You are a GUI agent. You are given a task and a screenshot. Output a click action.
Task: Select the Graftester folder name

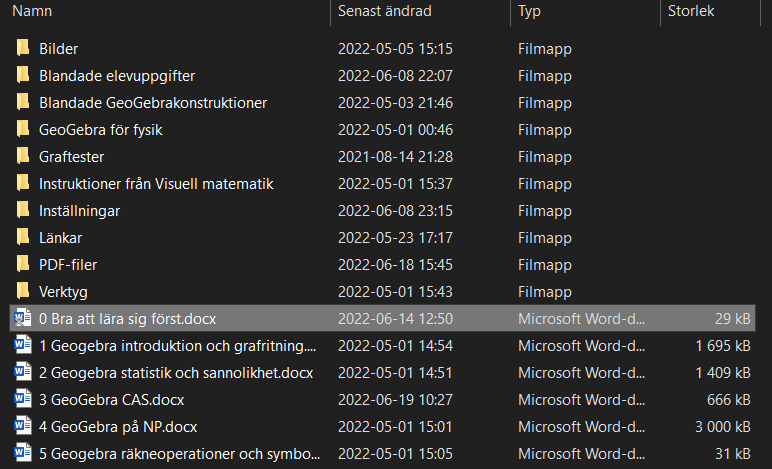click(x=71, y=156)
